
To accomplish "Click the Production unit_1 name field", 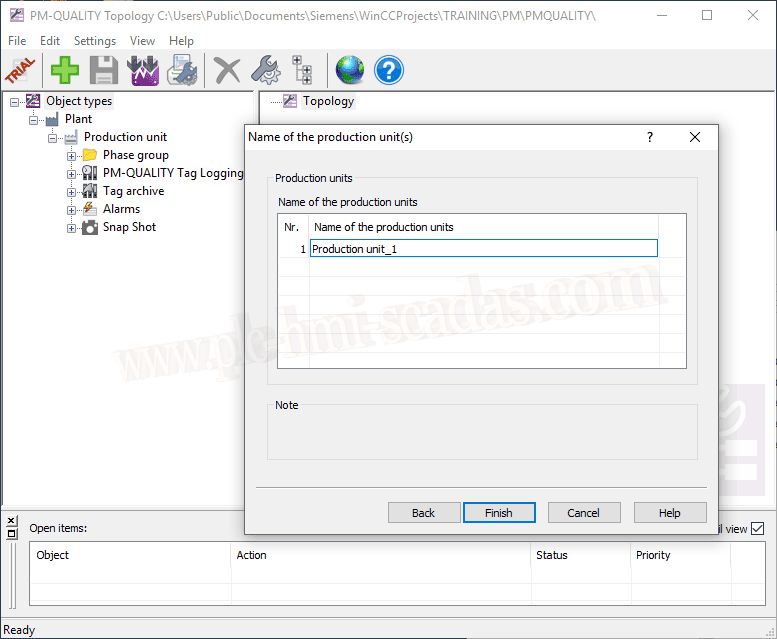I will pos(483,249).
